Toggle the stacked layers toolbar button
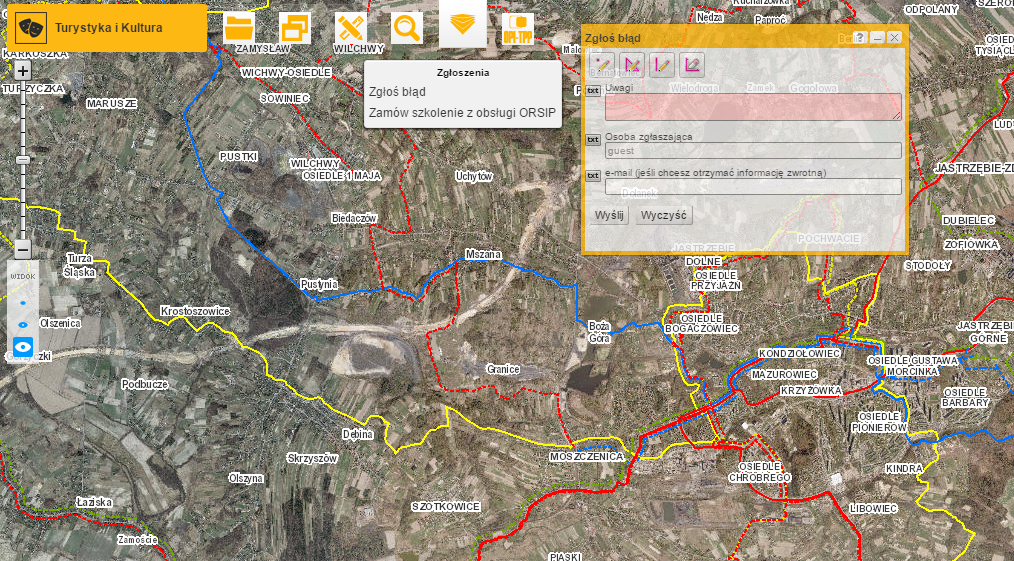Screen dimensions: 1014x561 tap(462, 25)
